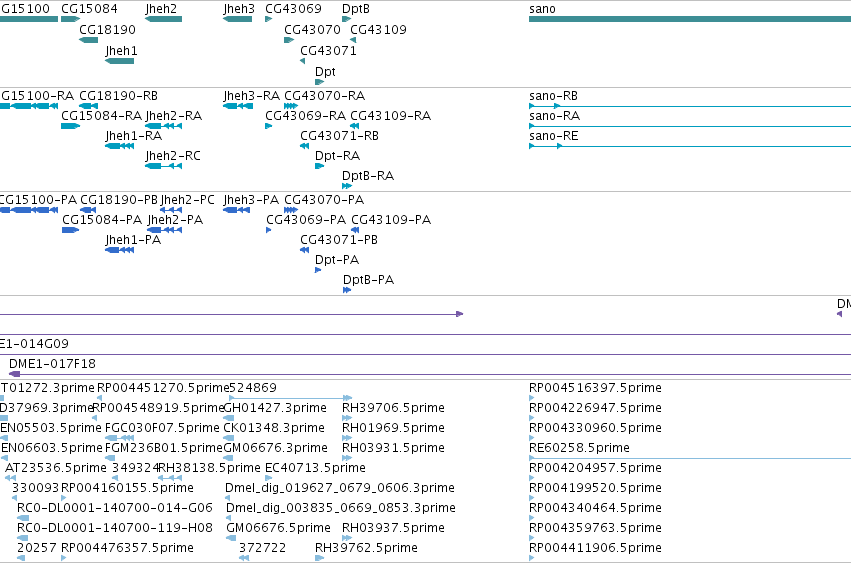Open EST label RH03937.5prime
Viewport: 851px width, 563px height.
click(393, 528)
